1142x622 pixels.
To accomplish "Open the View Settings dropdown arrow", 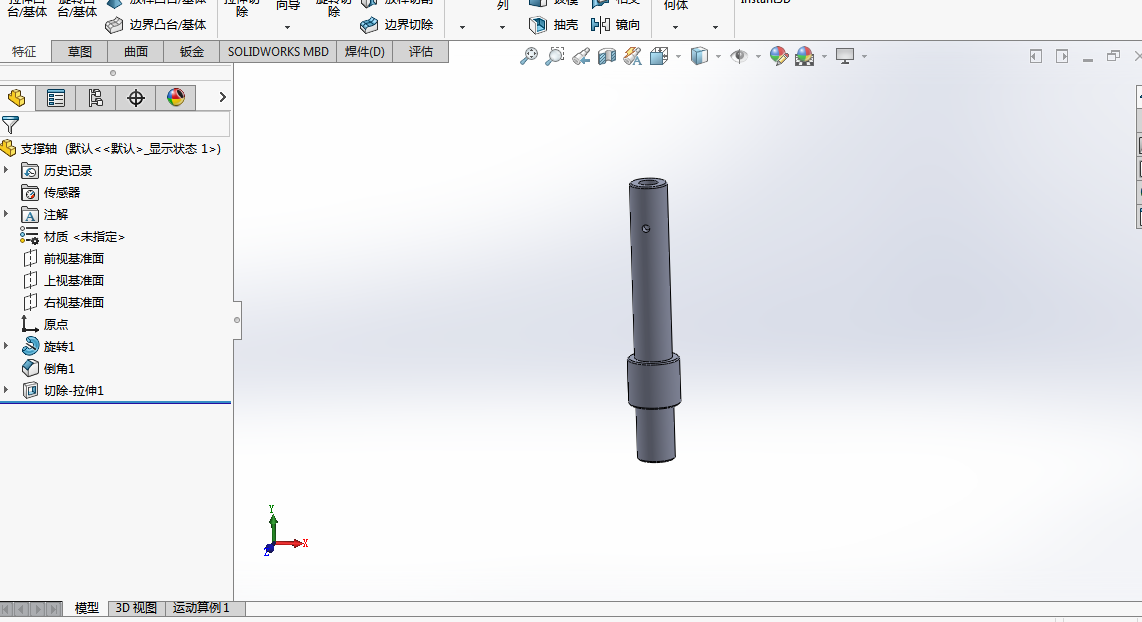I will (865, 56).
